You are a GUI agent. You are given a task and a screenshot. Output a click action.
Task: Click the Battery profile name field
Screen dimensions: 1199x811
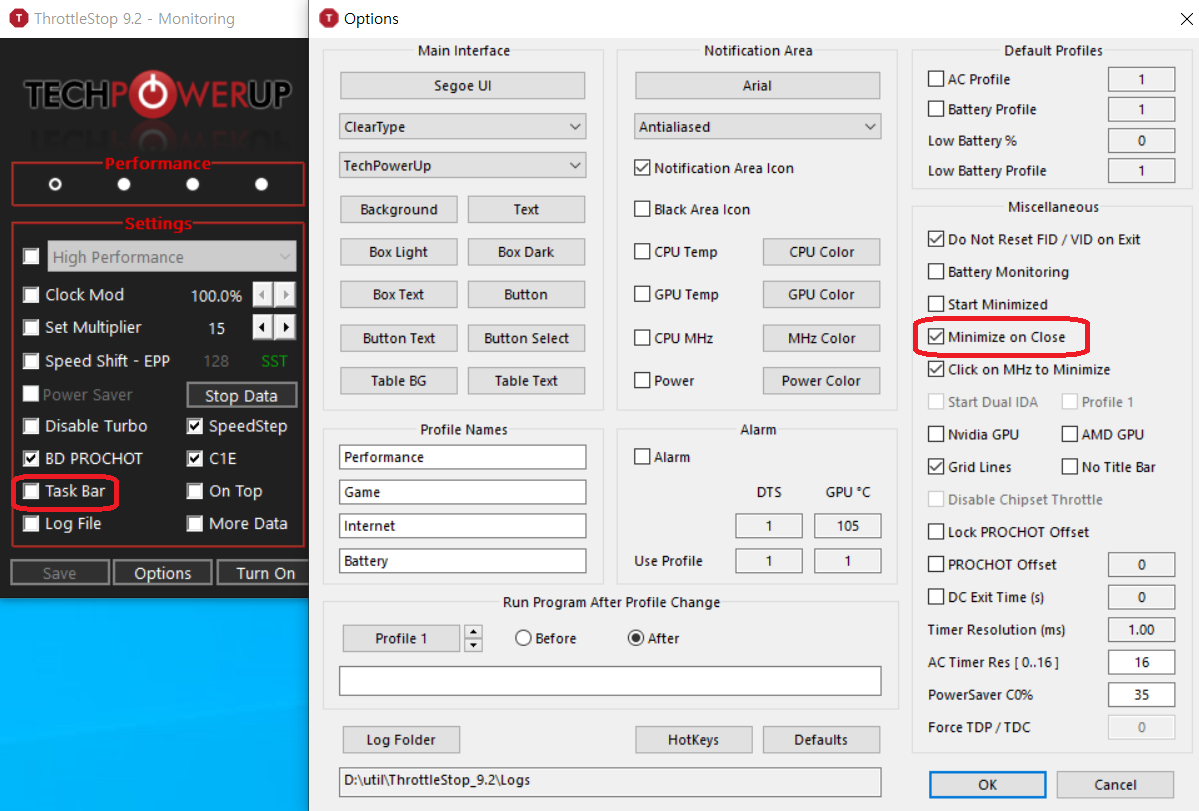pyautogui.click(x=463, y=561)
